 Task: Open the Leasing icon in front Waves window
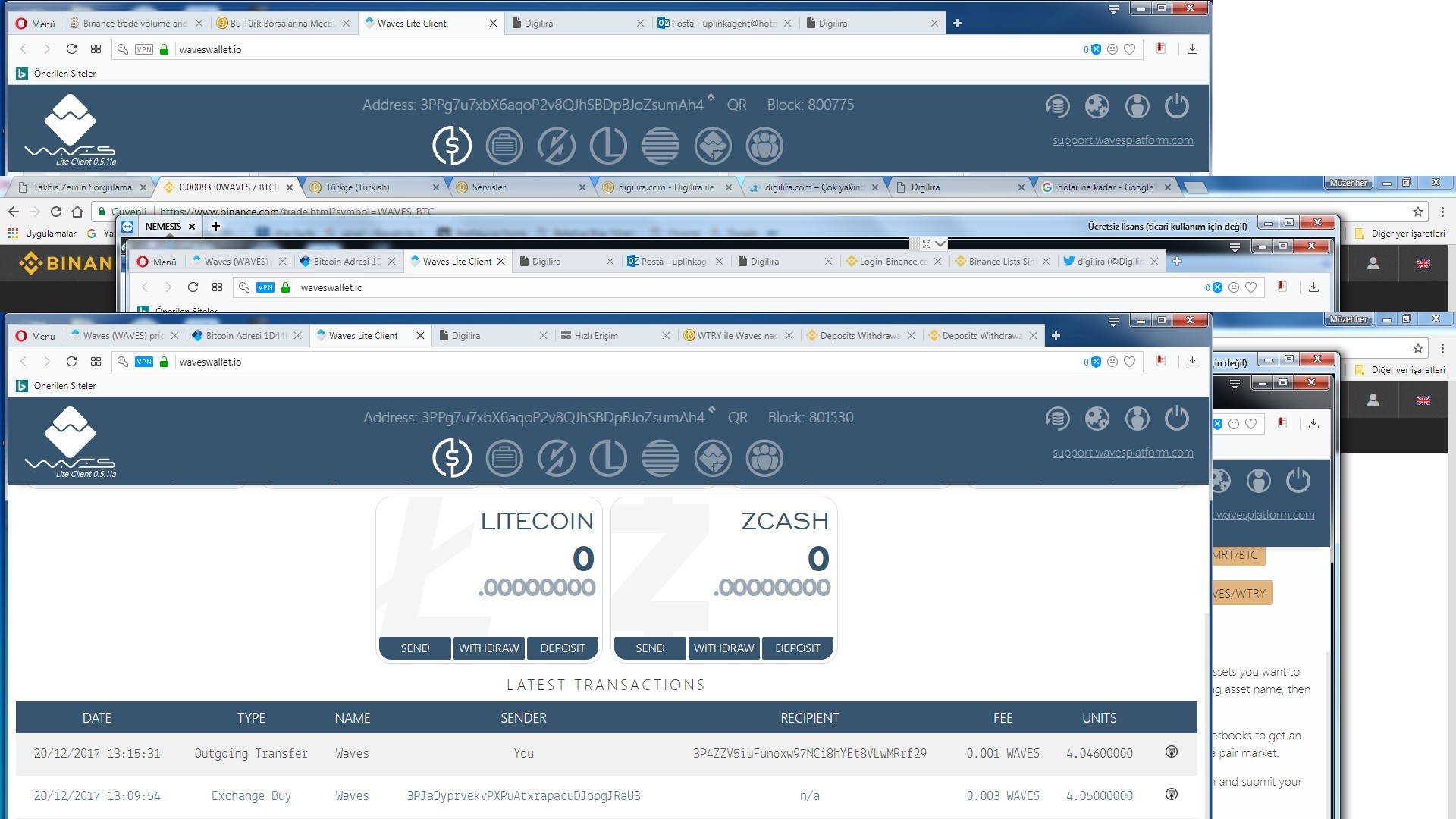click(x=608, y=458)
